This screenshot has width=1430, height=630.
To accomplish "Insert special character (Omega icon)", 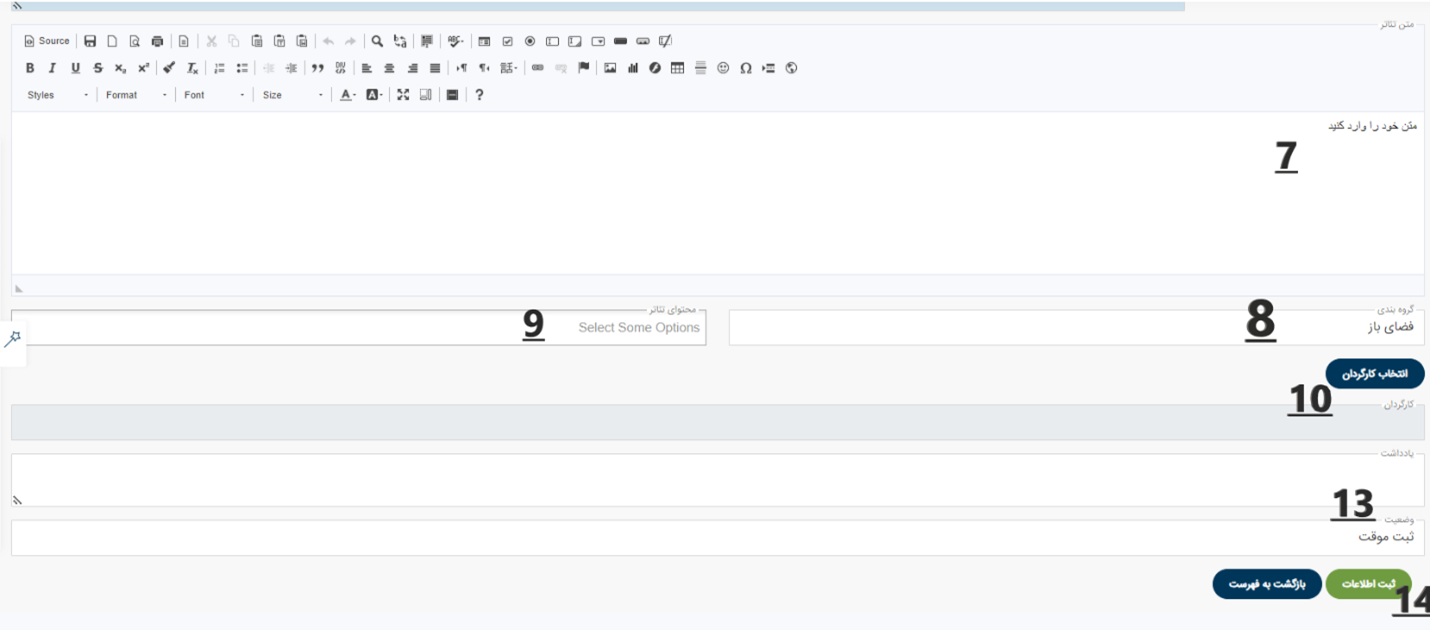I will tap(746, 68).
